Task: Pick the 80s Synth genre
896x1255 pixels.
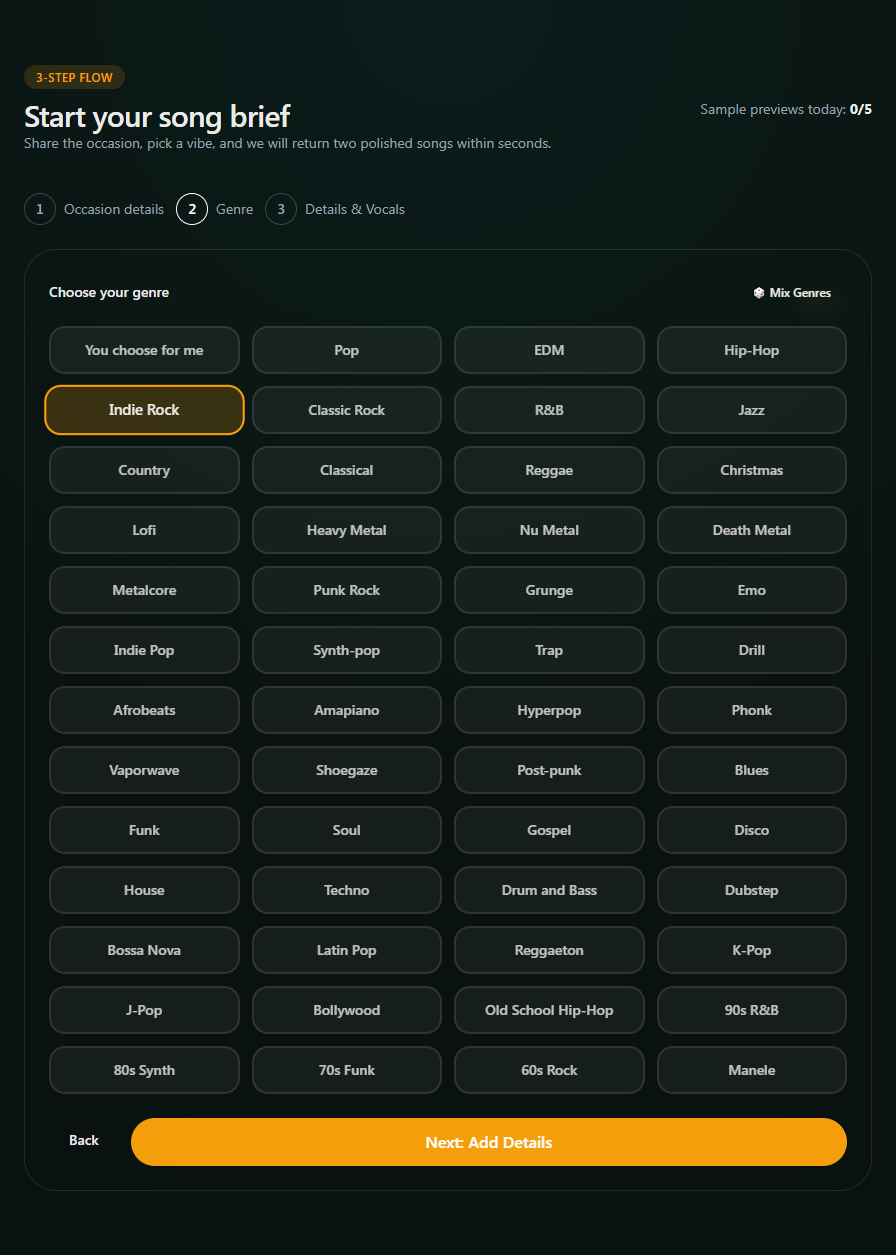Action: [x=144, y=1070]
